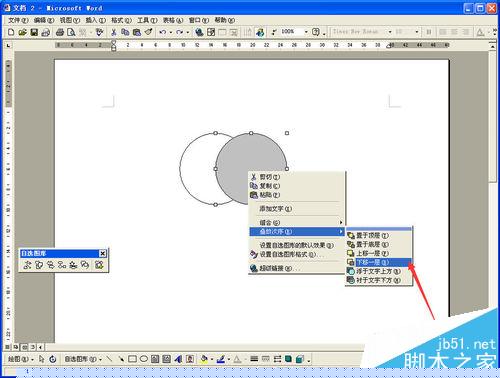Select the Arrow tool in drawing toolbar

pyautogui.click(x=121, y=359)
